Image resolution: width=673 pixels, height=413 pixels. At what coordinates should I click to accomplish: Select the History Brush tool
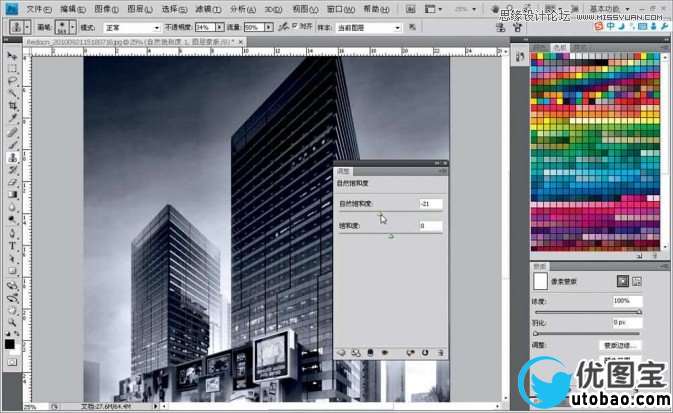tap(12, 170)
